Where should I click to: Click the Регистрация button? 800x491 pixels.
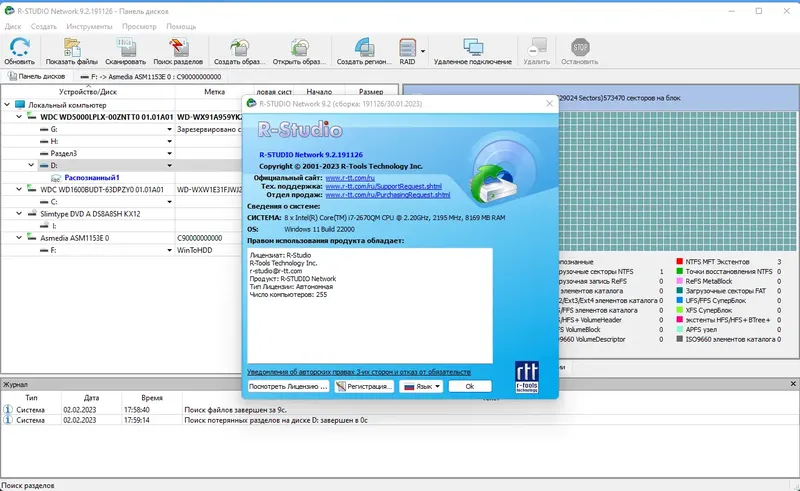364,386
